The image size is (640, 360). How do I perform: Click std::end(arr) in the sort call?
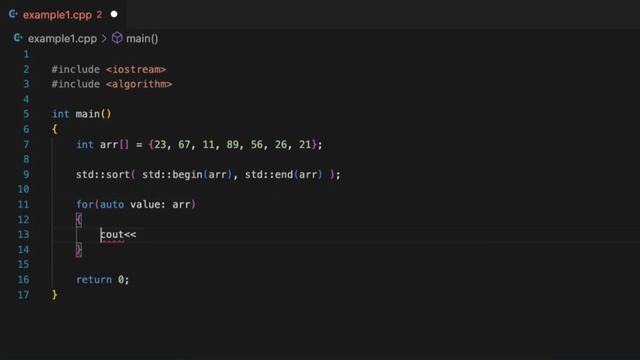tap(284, 175)
